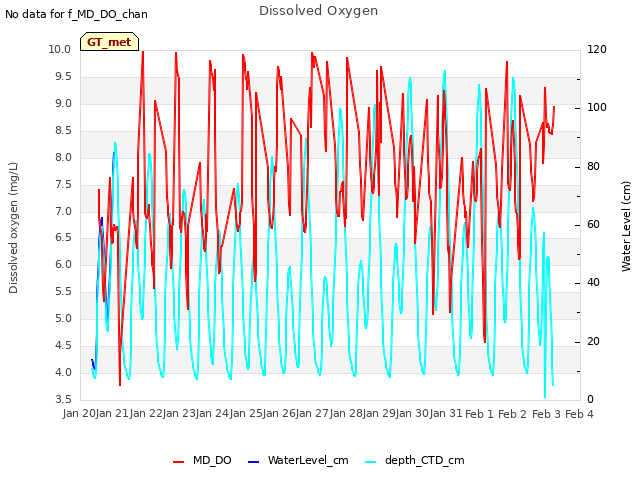Click the GT_met annotation label
Viewport: 640px width, 480px height.
[x=109, y=42]
